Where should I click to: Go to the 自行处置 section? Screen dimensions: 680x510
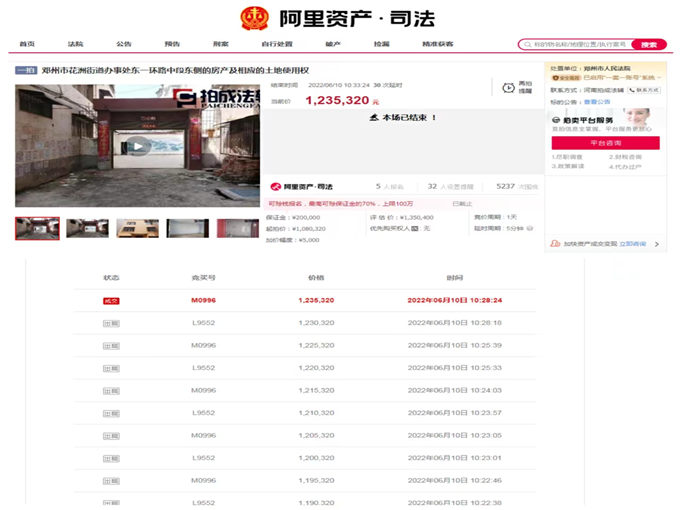(x=276, y=44)
